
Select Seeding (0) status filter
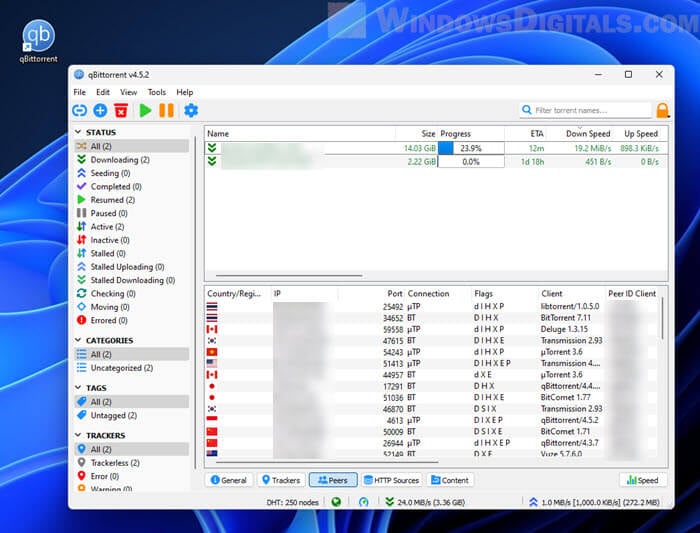pyautogui.click(x=132, y=173)
